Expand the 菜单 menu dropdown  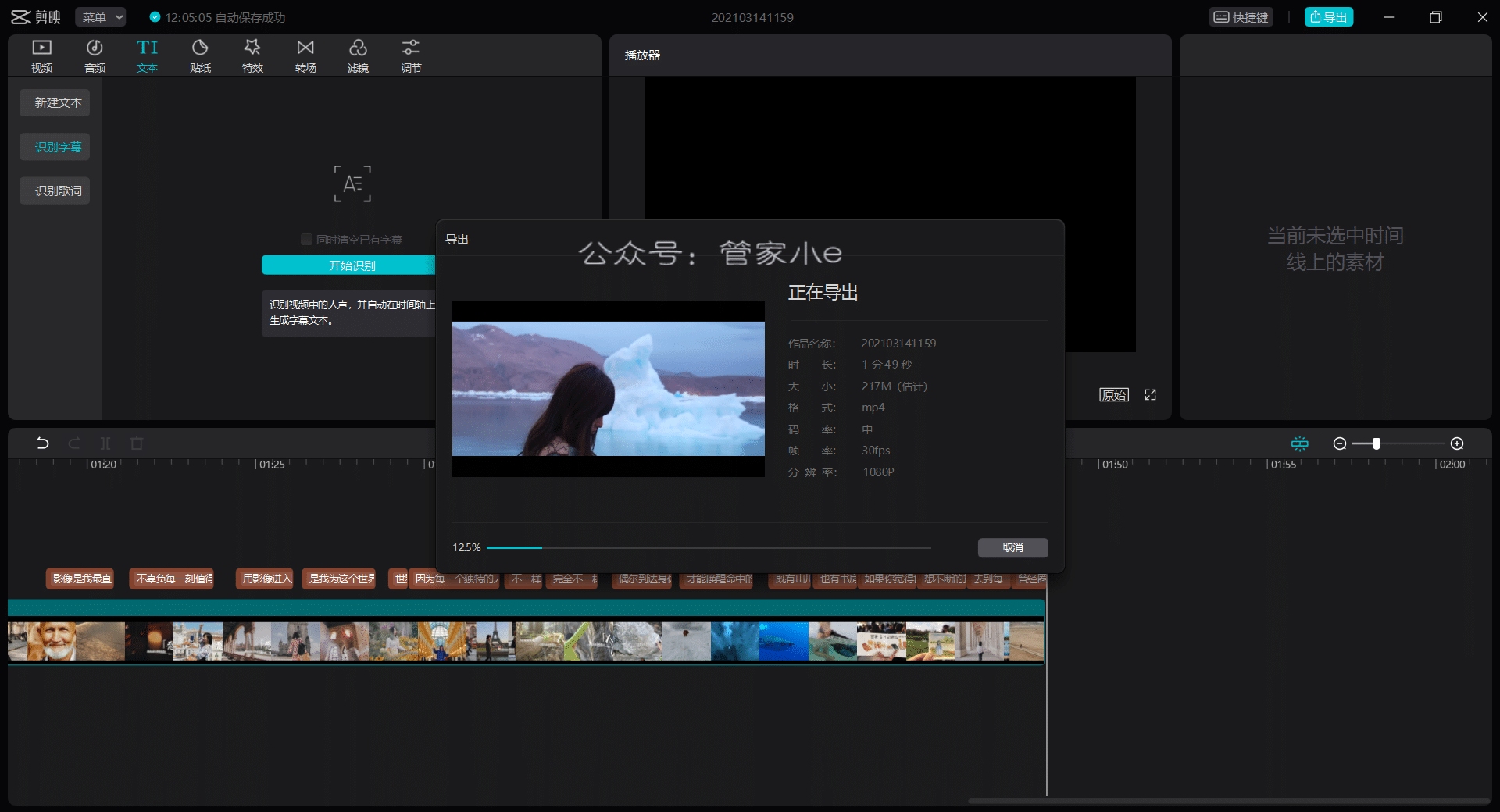click(101, 17)
